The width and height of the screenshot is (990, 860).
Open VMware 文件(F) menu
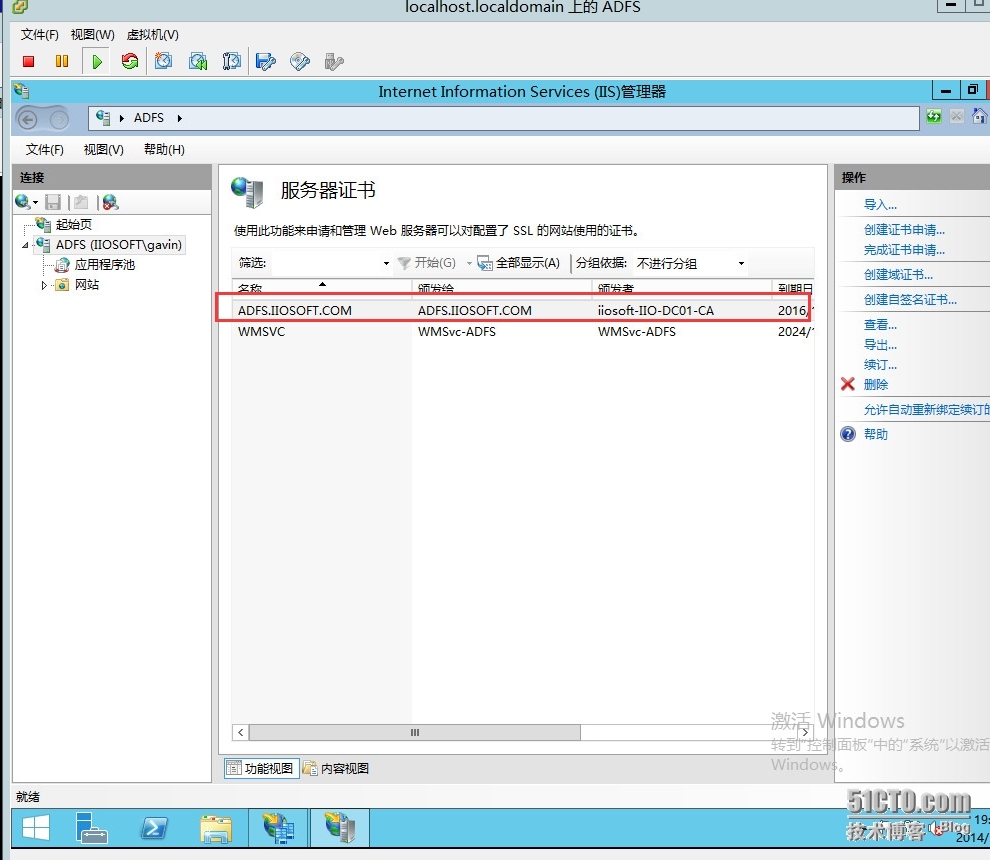[x=39, y=35]
